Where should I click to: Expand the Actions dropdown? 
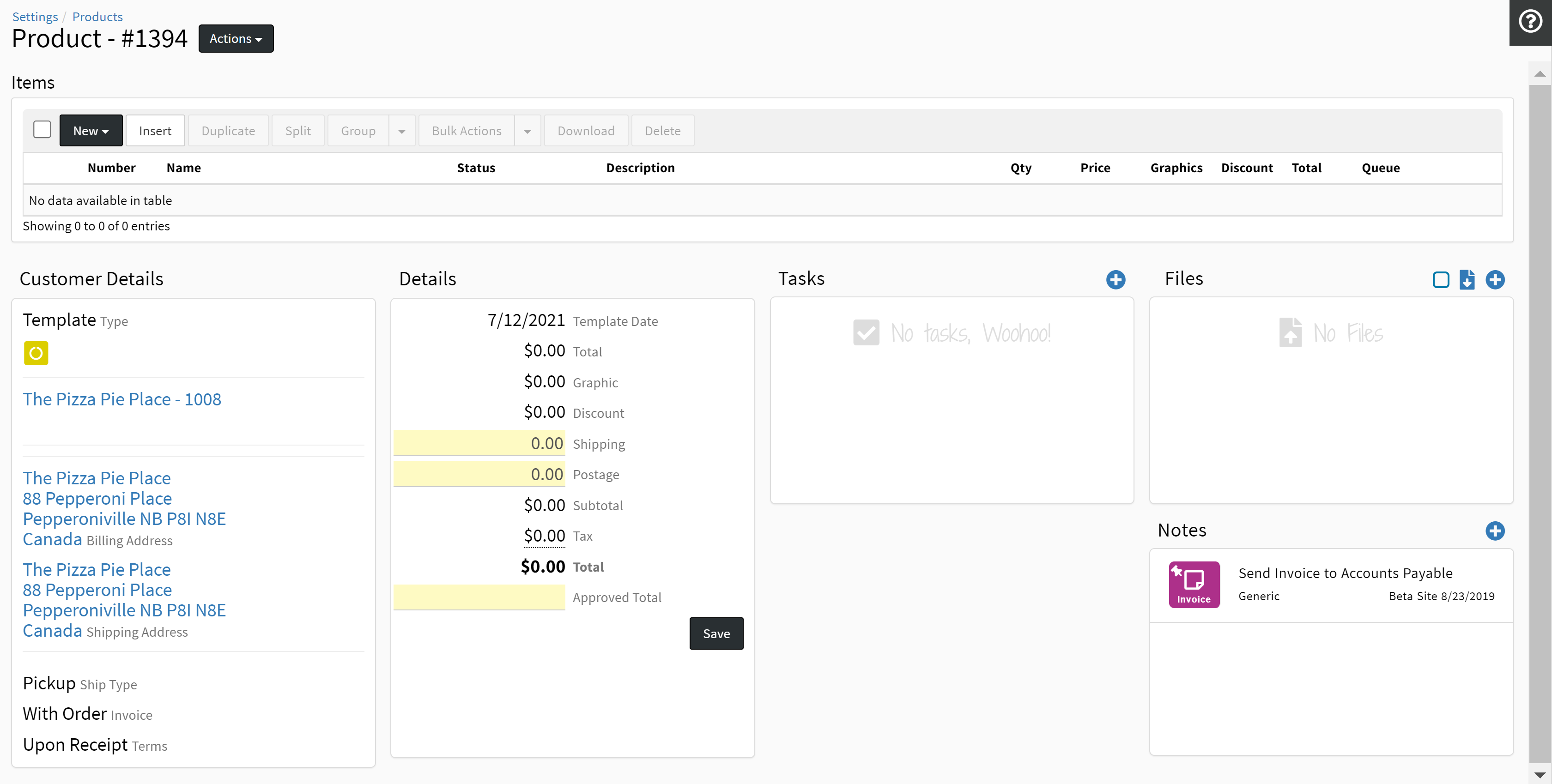click(x=236, y=38)
